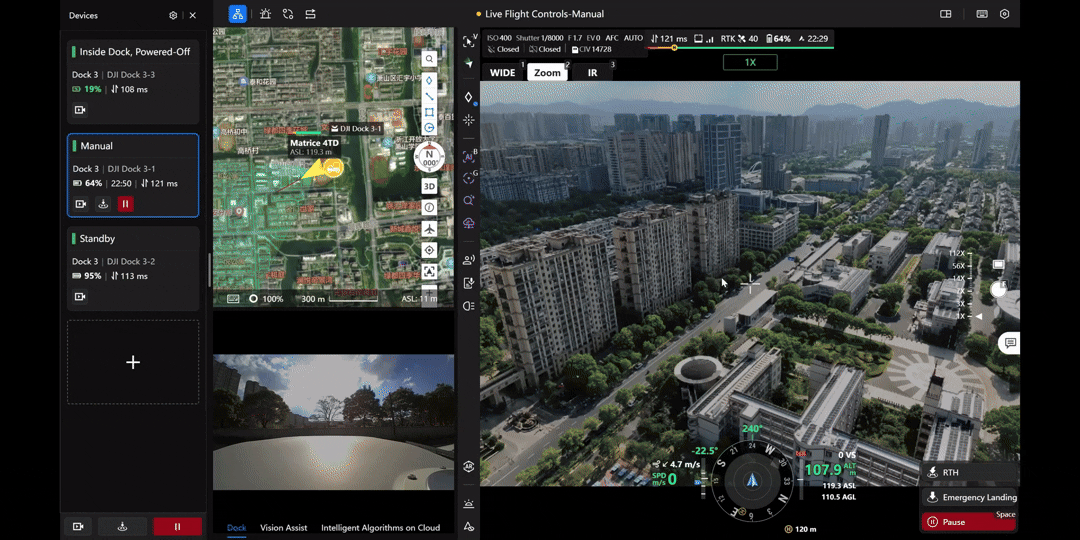Select the map point marker tool
This screenshot has width=1080, height=540.
(x=429, y=81)
